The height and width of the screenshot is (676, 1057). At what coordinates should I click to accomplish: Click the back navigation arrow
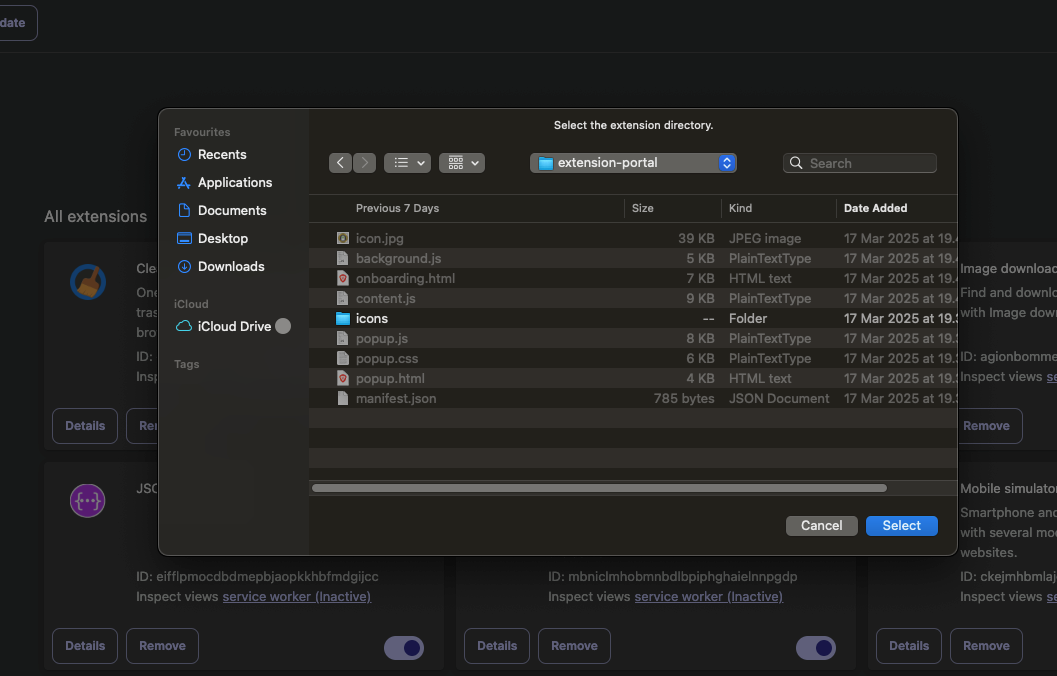coord(341,163)
